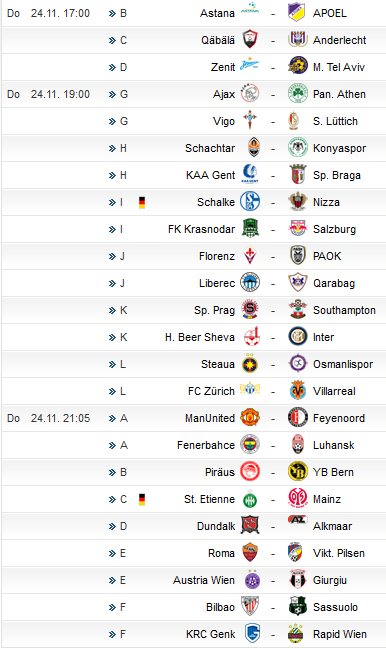This screenshot has width=386, height=648.
Task: Click the Zenit club logo
Action: pyautogui.click(x=250, y=65)
